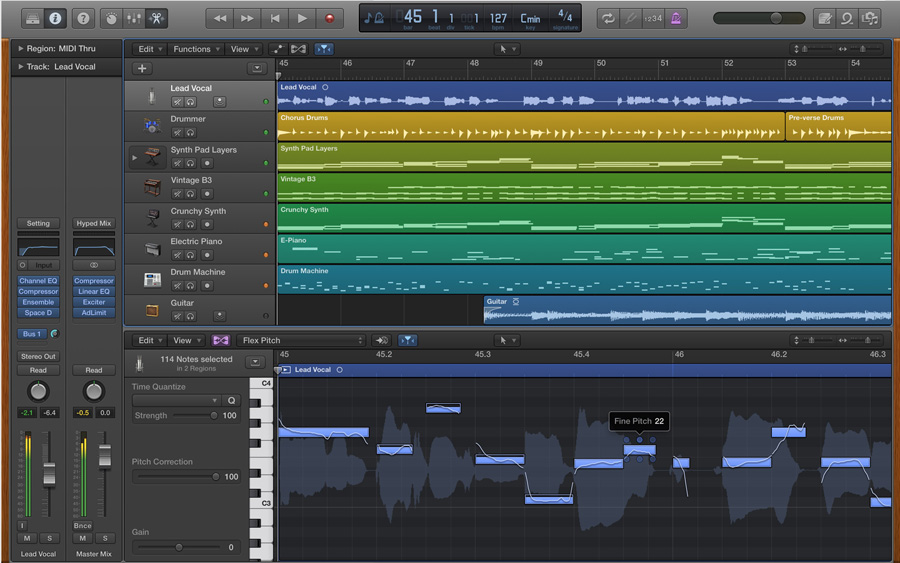Click the Channel EQ plug-in slot
Viewport: 900px width, 563px height.
(38, 281)
